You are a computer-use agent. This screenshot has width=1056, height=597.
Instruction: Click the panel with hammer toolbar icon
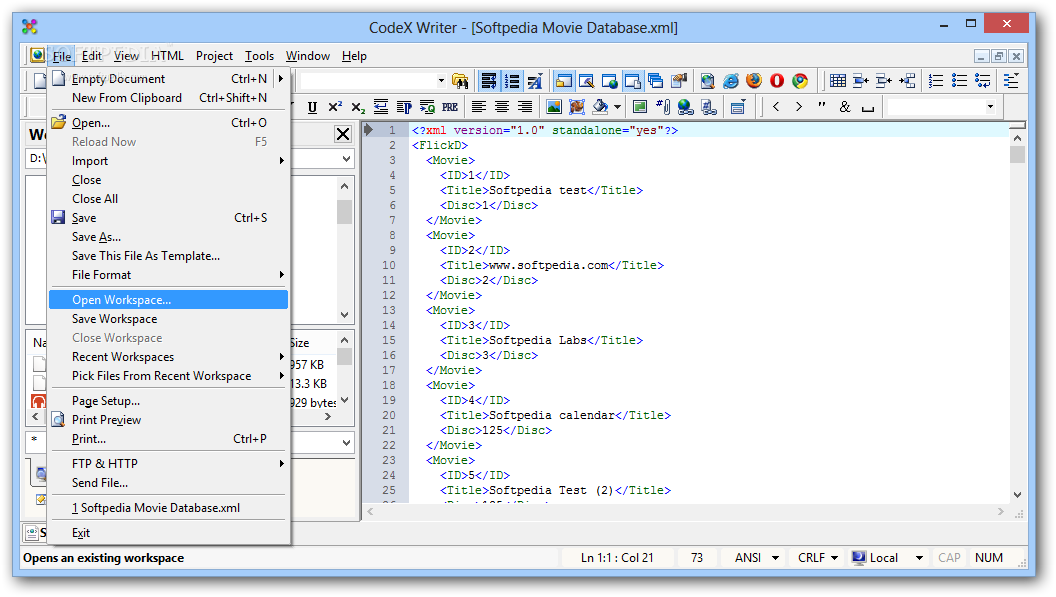(x=587, y=82)
